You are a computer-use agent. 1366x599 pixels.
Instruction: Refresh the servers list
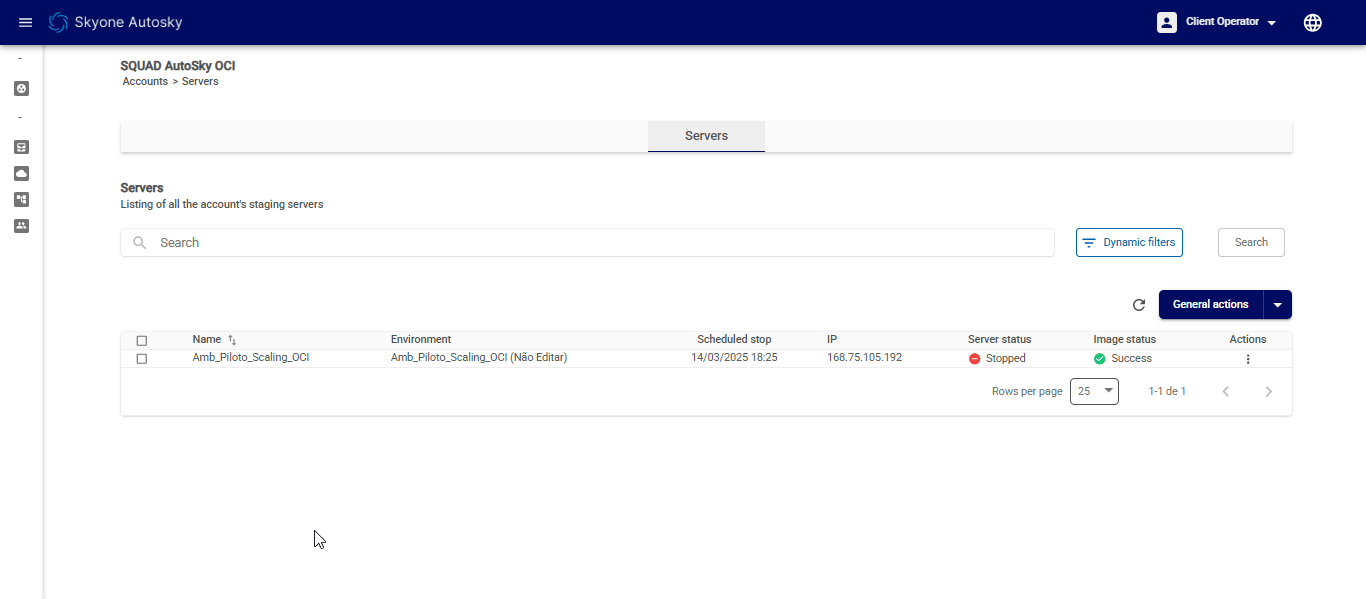click(1138, 305)
